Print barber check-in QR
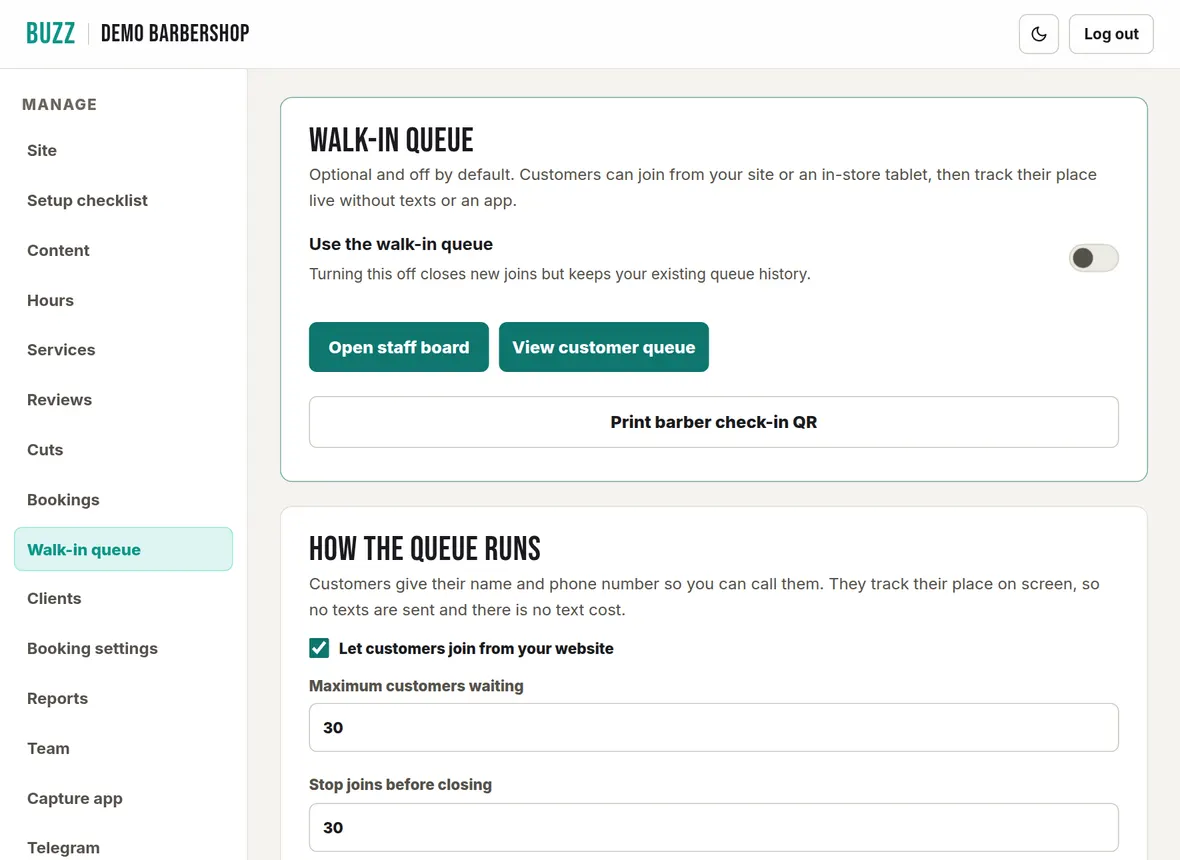This screenshot has height=860, width=1180. [x=713, y=422]
